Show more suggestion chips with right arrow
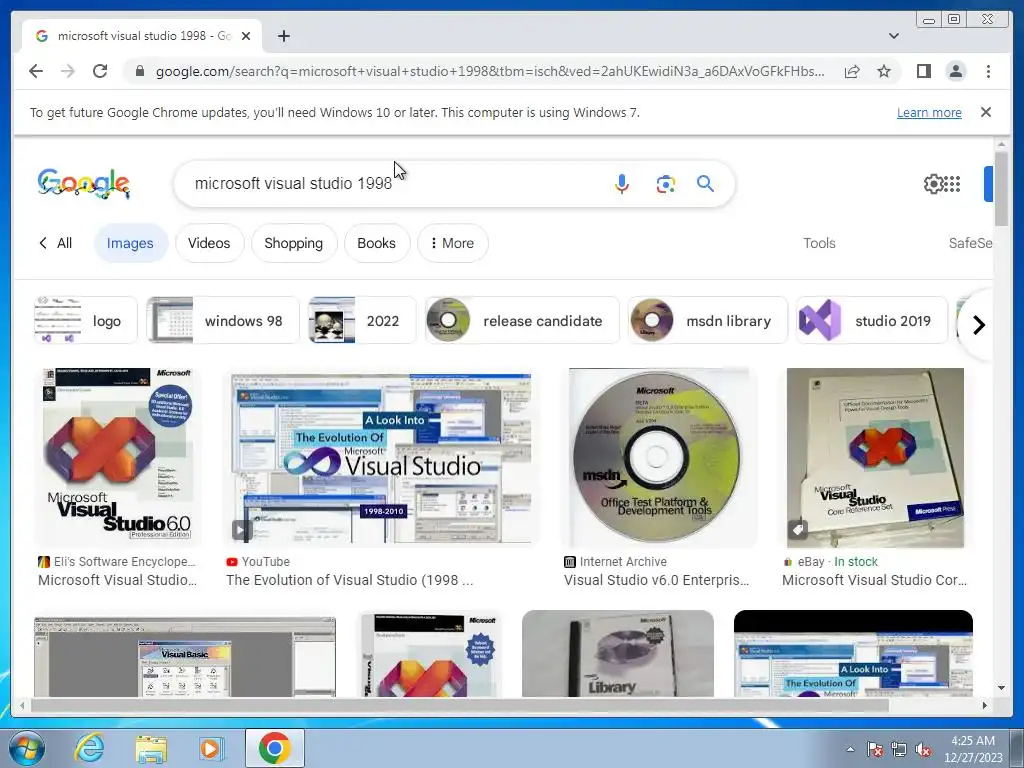Viewport: 1024px width, 768px height. 978,325
